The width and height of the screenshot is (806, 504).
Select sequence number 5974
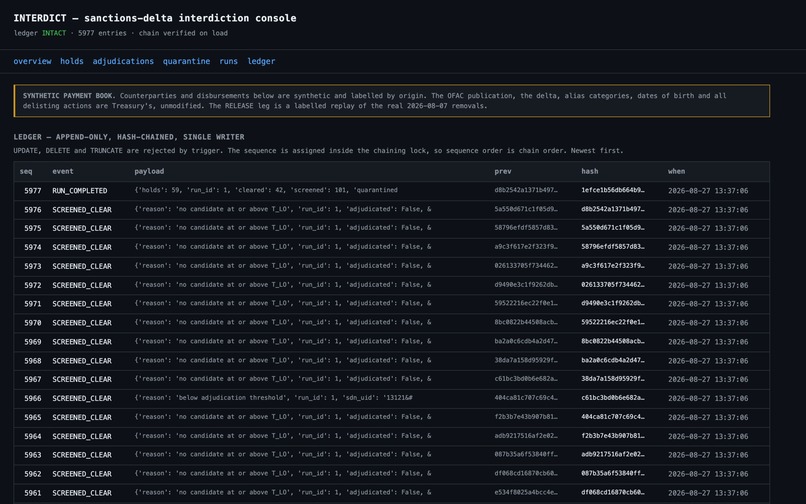[x=32, y=247]
